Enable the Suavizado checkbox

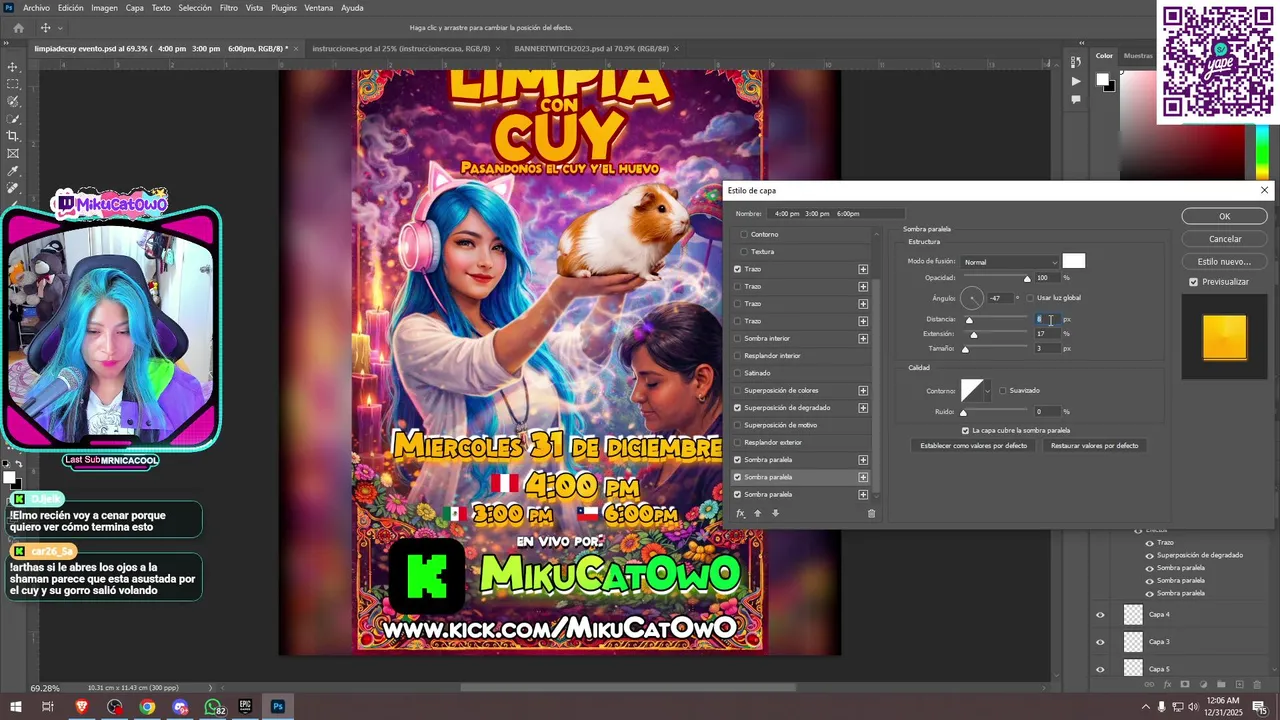click(x=1003, y=390)
